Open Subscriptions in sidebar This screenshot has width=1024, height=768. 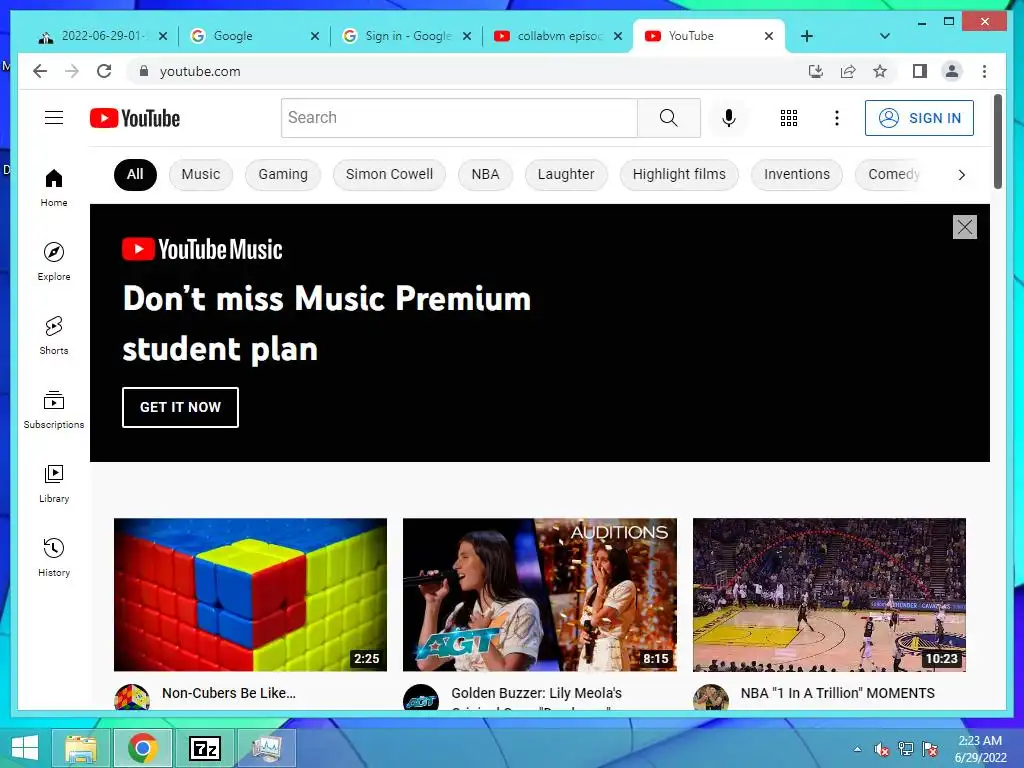[54, 409]
